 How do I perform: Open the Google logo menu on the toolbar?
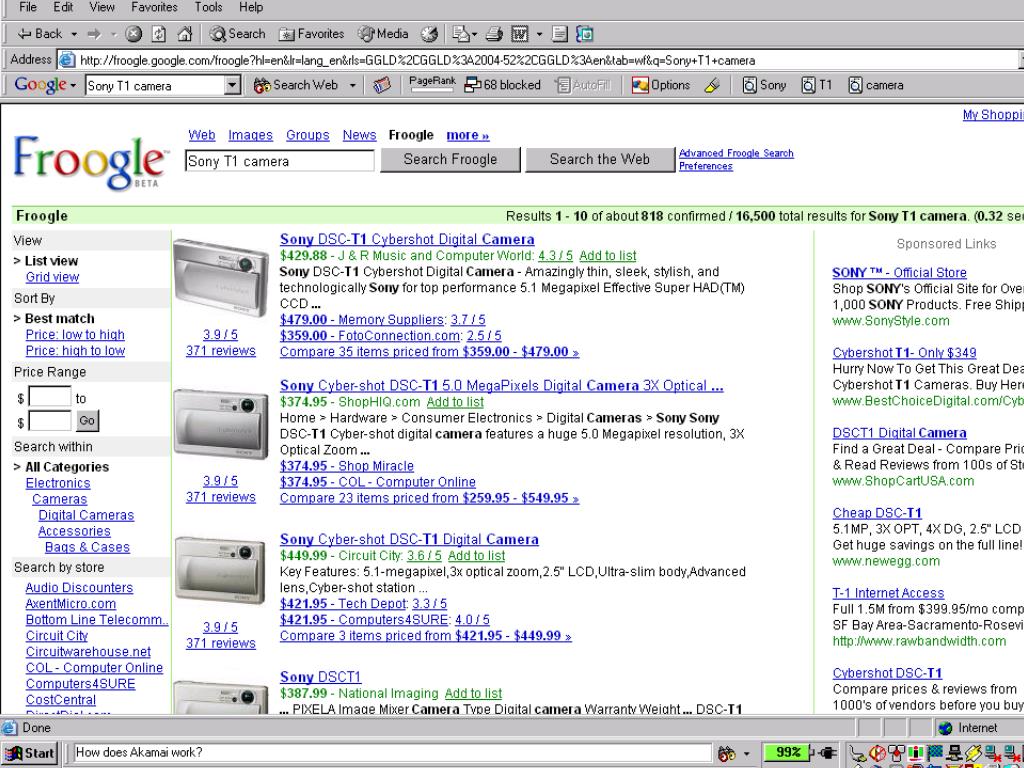click(x=45, y=85)
